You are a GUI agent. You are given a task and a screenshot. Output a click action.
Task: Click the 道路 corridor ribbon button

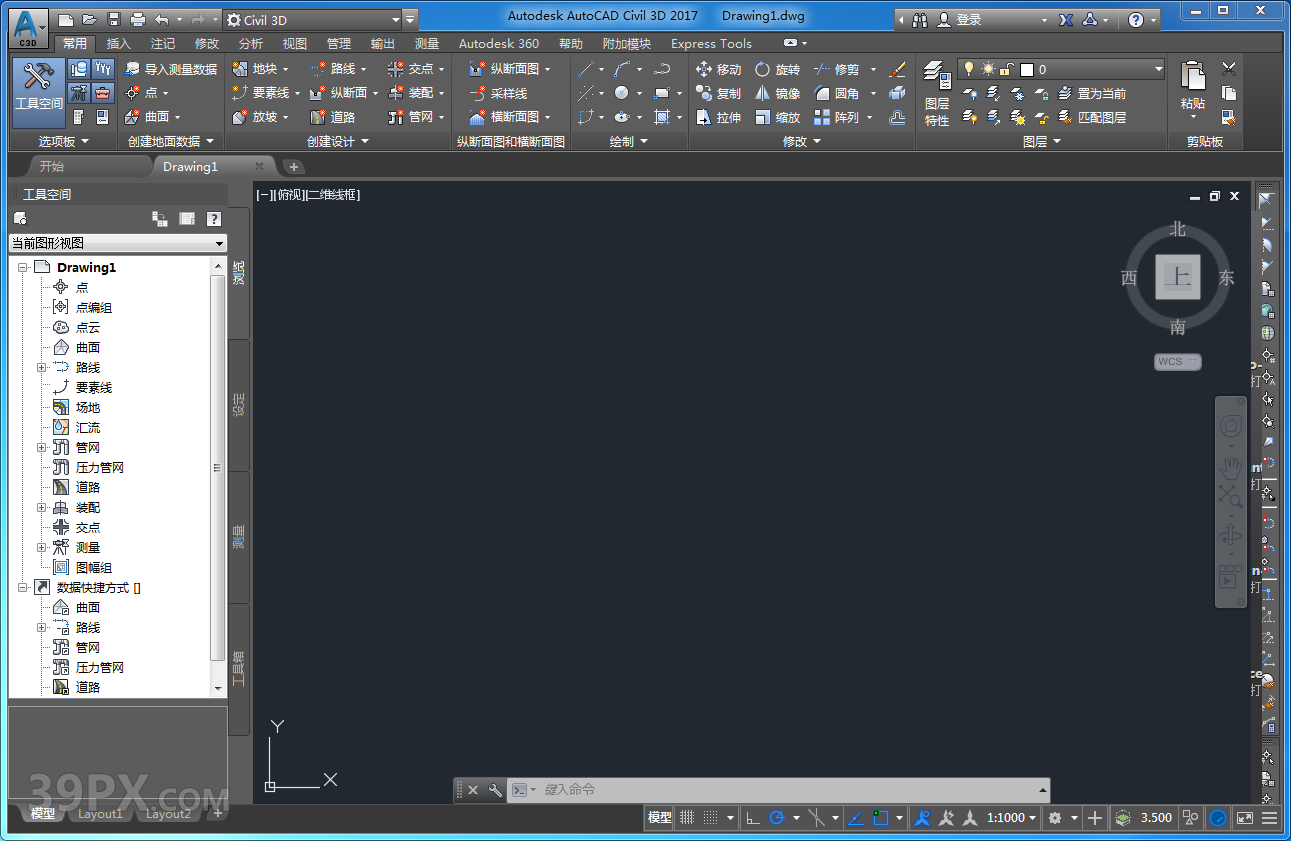332,117
